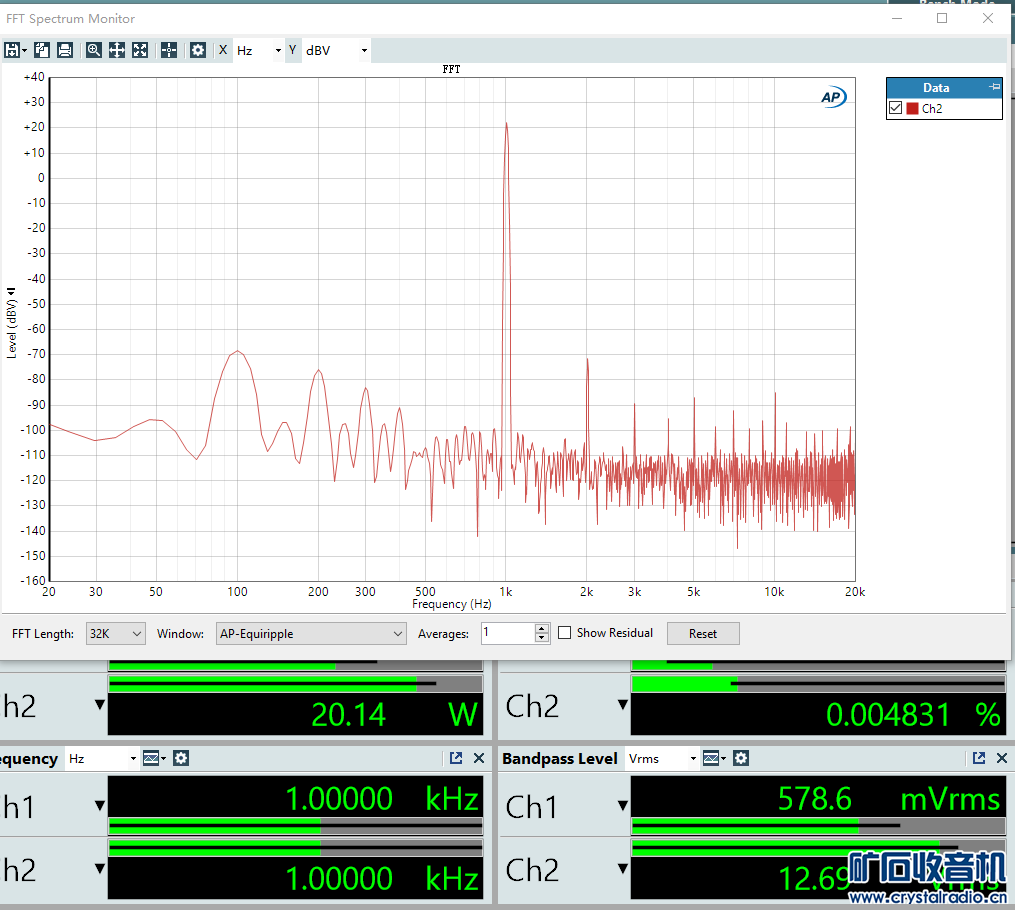Pin the Data legend panel
This screenshot has height=910, width=1015.
pyautogui.click(x=994, y=87)
